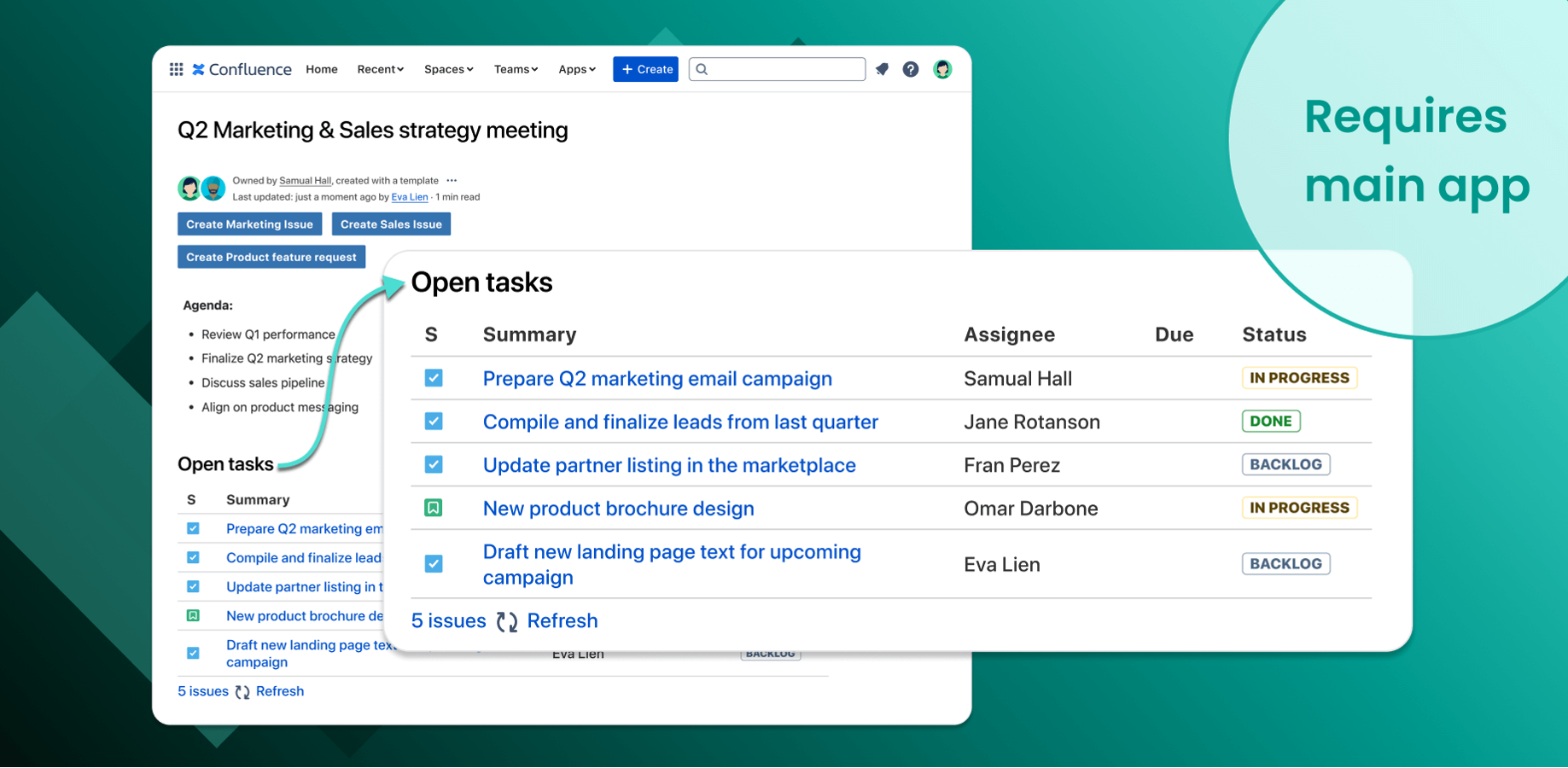1568x768 pixels.
Task: Click 5 issues link in enlarged panel
Action: (448, 621)
